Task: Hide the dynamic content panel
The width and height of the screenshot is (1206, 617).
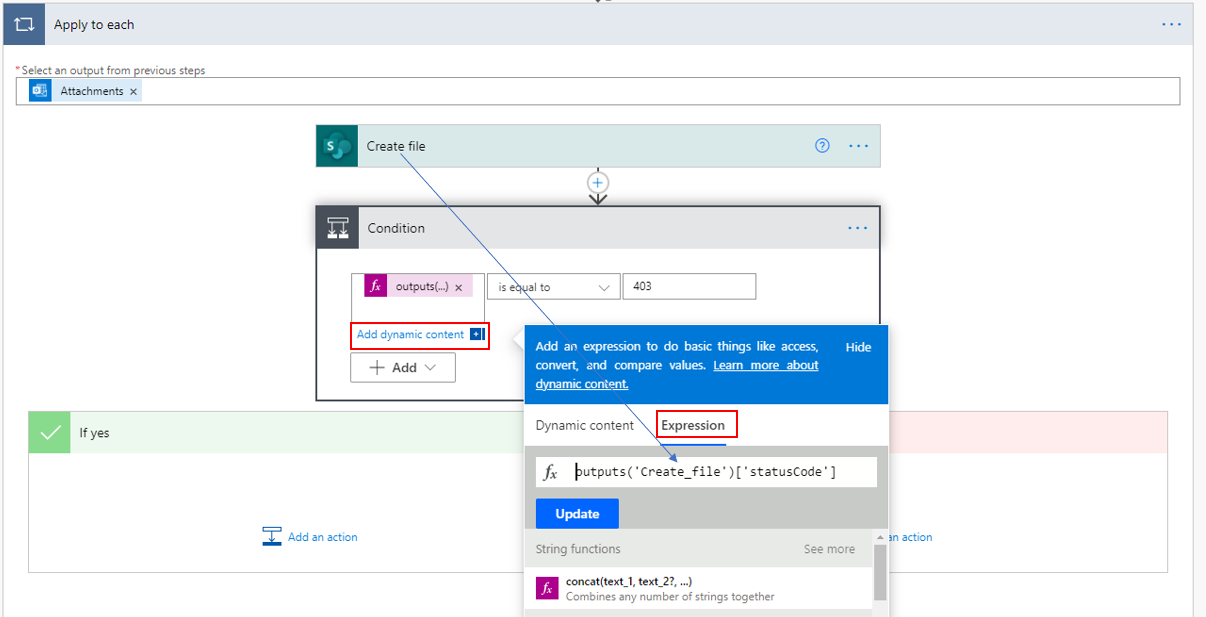Action: pyautogui.click(x=858, y=347)
